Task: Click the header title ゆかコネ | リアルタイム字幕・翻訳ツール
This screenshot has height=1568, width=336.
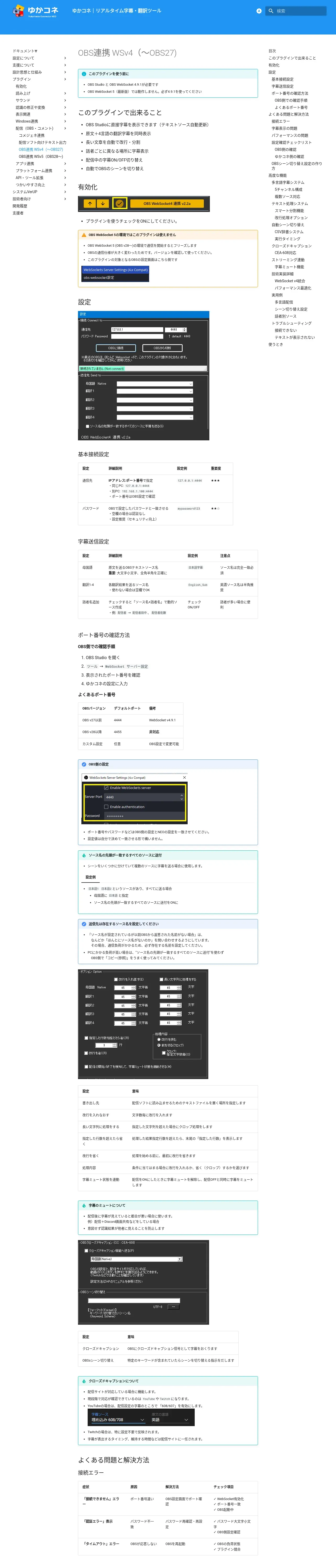Action: 116,11
